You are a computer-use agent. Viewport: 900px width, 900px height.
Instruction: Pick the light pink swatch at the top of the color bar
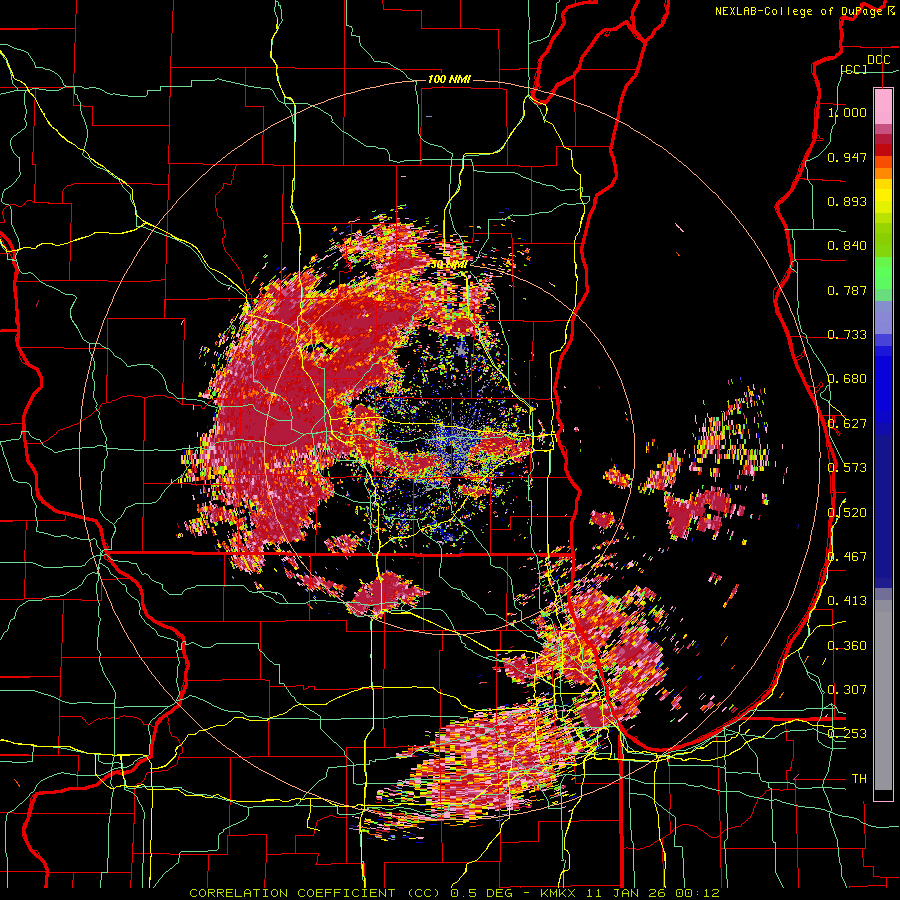tap(883, 106)
